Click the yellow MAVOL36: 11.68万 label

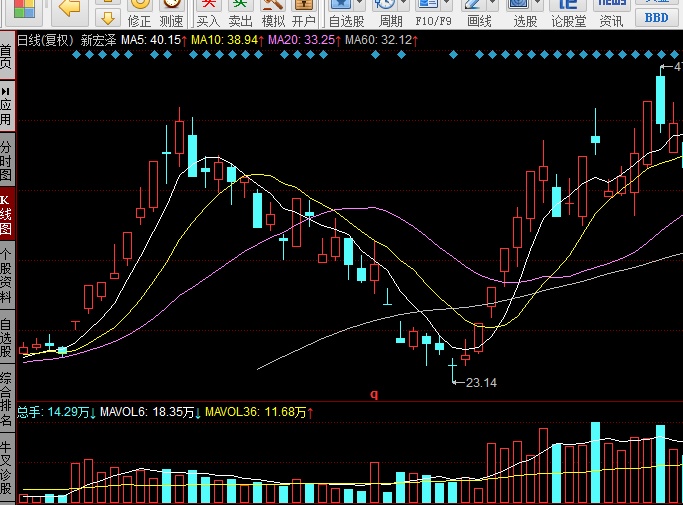coord(256,412)
